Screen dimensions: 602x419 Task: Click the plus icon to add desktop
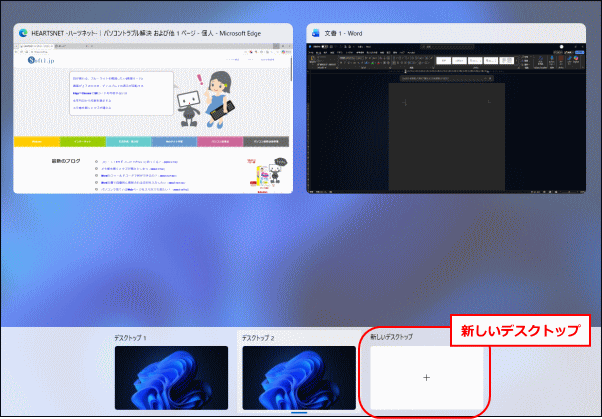point(427,377)
